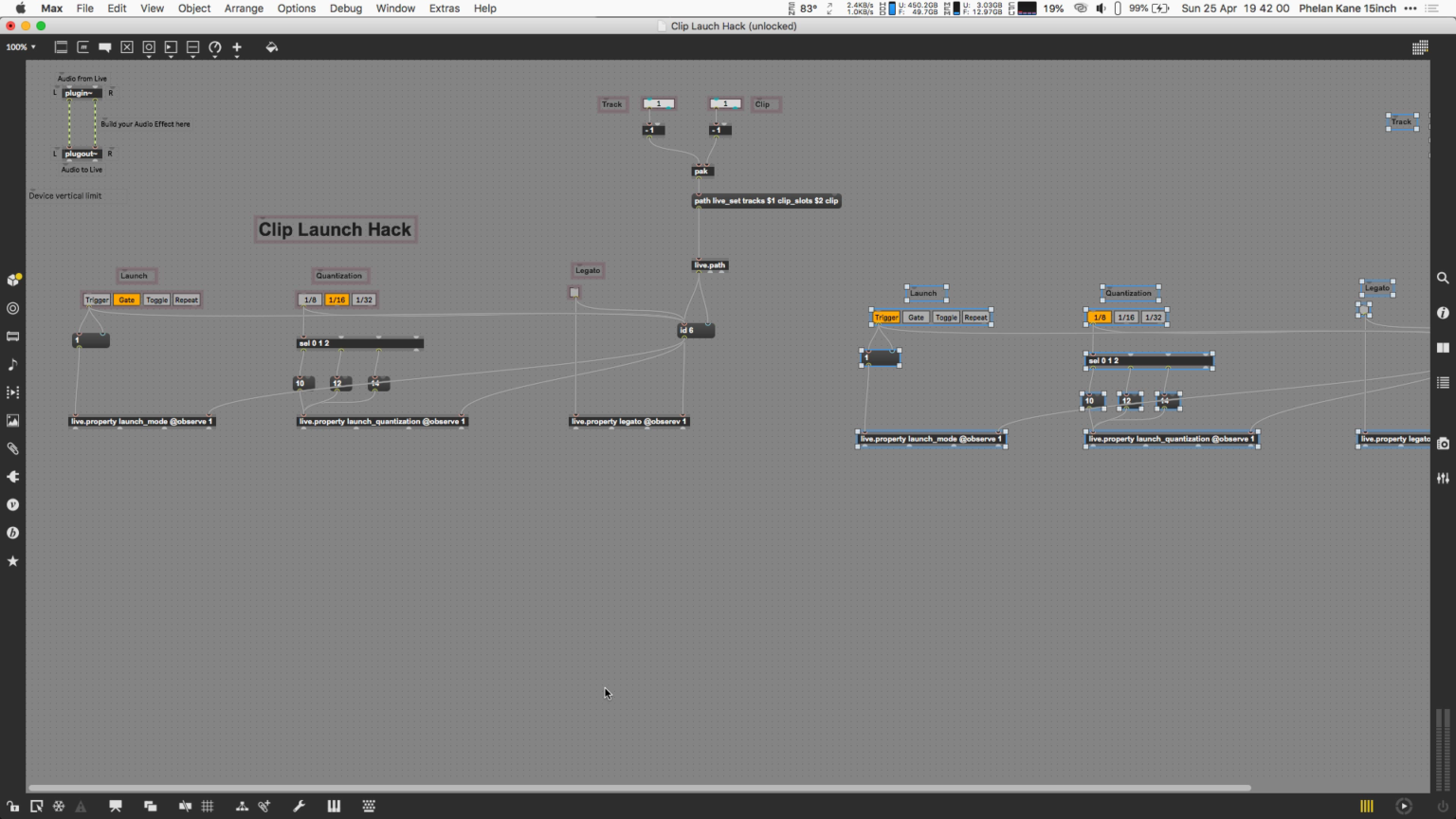Lock the patcher with the padlock icon
Screen dimensions: 1456x819
pyautogui.click(x=13, y=806)
